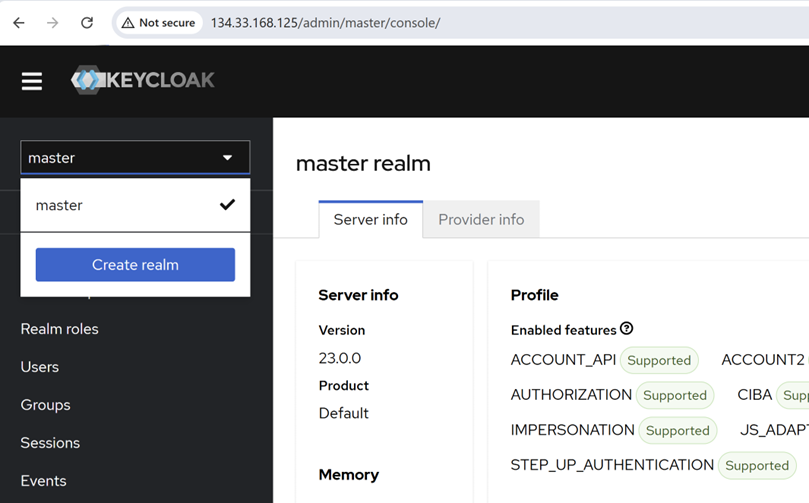Select the master realm option
The width and height of the screenshot is (809, 503).
[135, 205]
